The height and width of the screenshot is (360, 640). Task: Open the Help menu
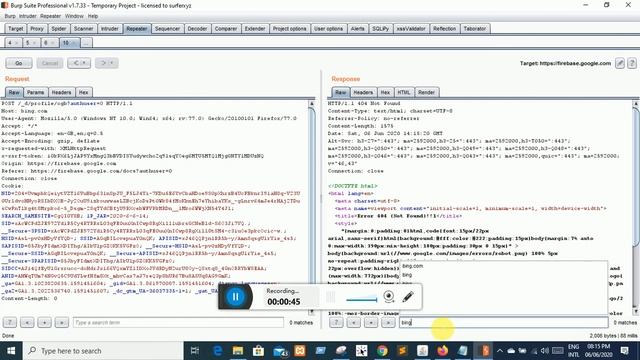click(93, 16)
